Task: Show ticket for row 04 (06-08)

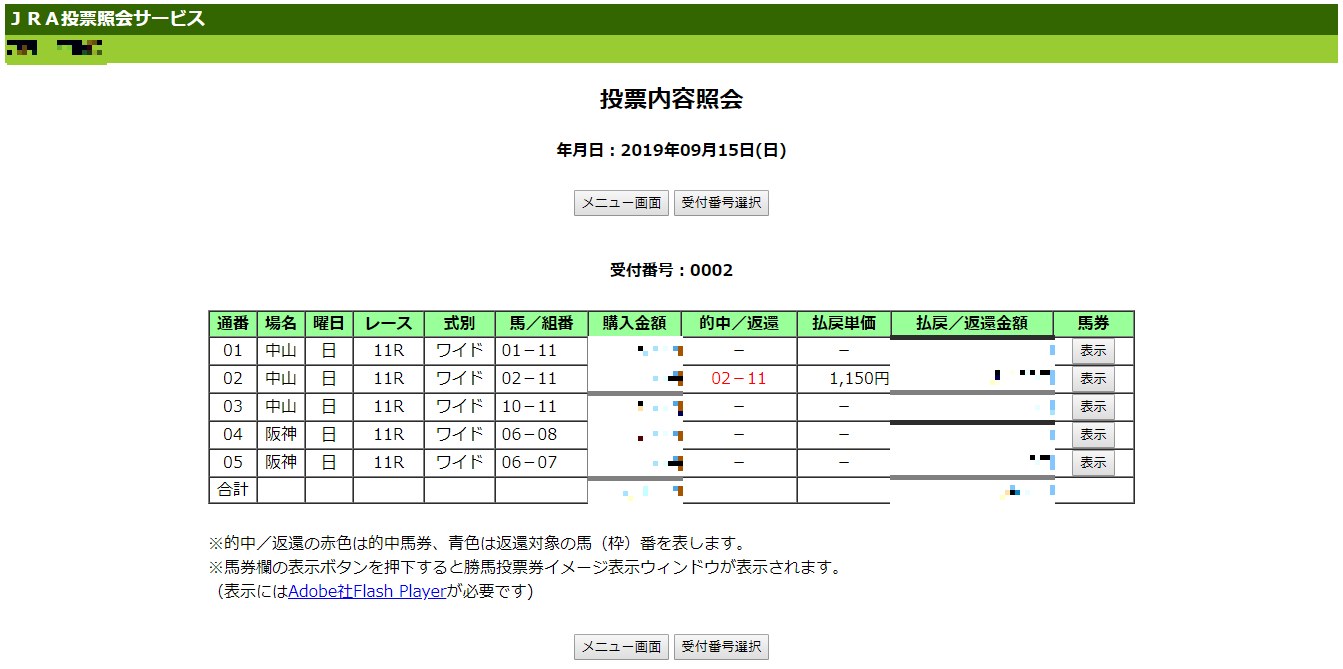Action: tap(1093, 435)
